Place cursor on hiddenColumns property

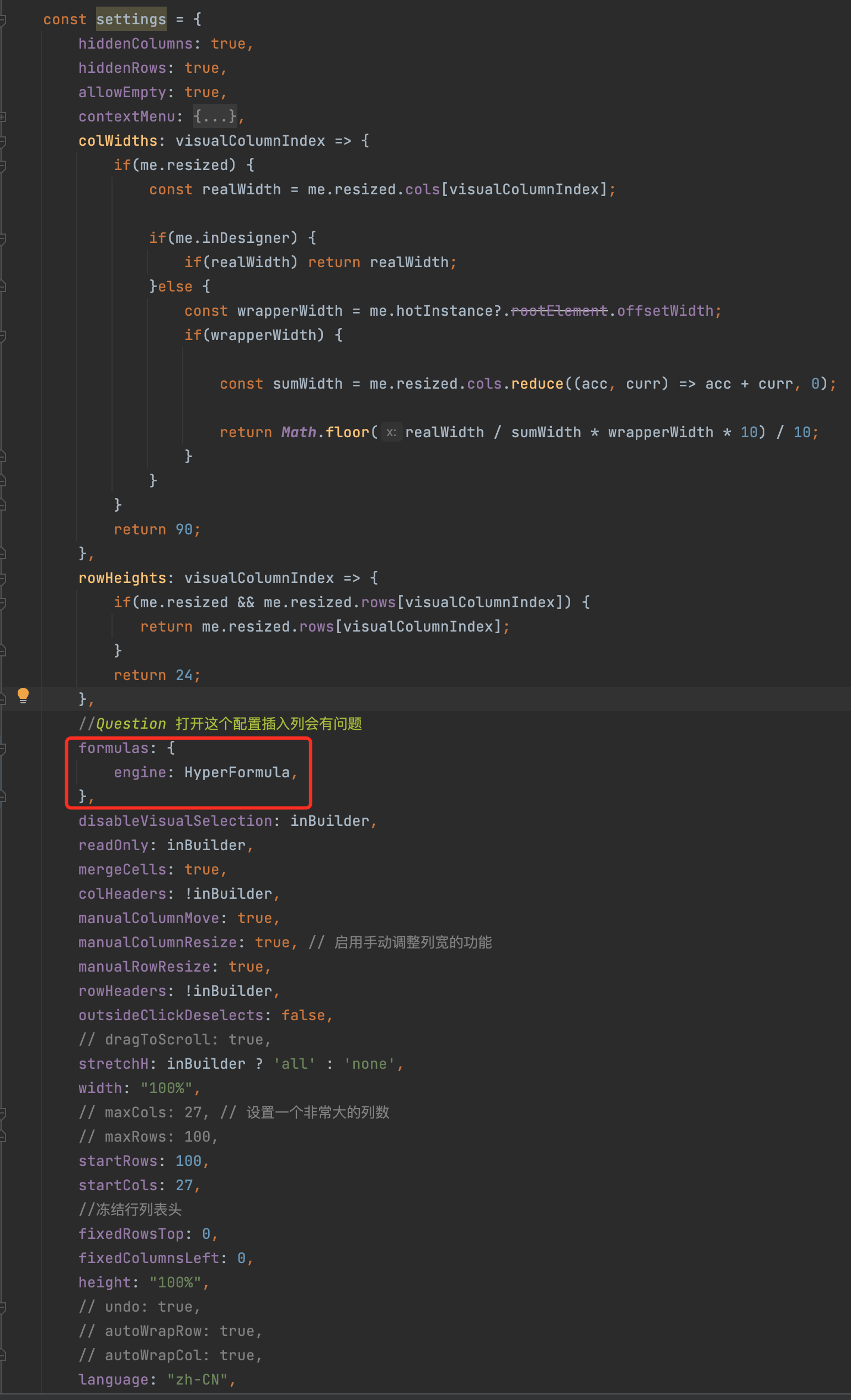click(136, 44)
